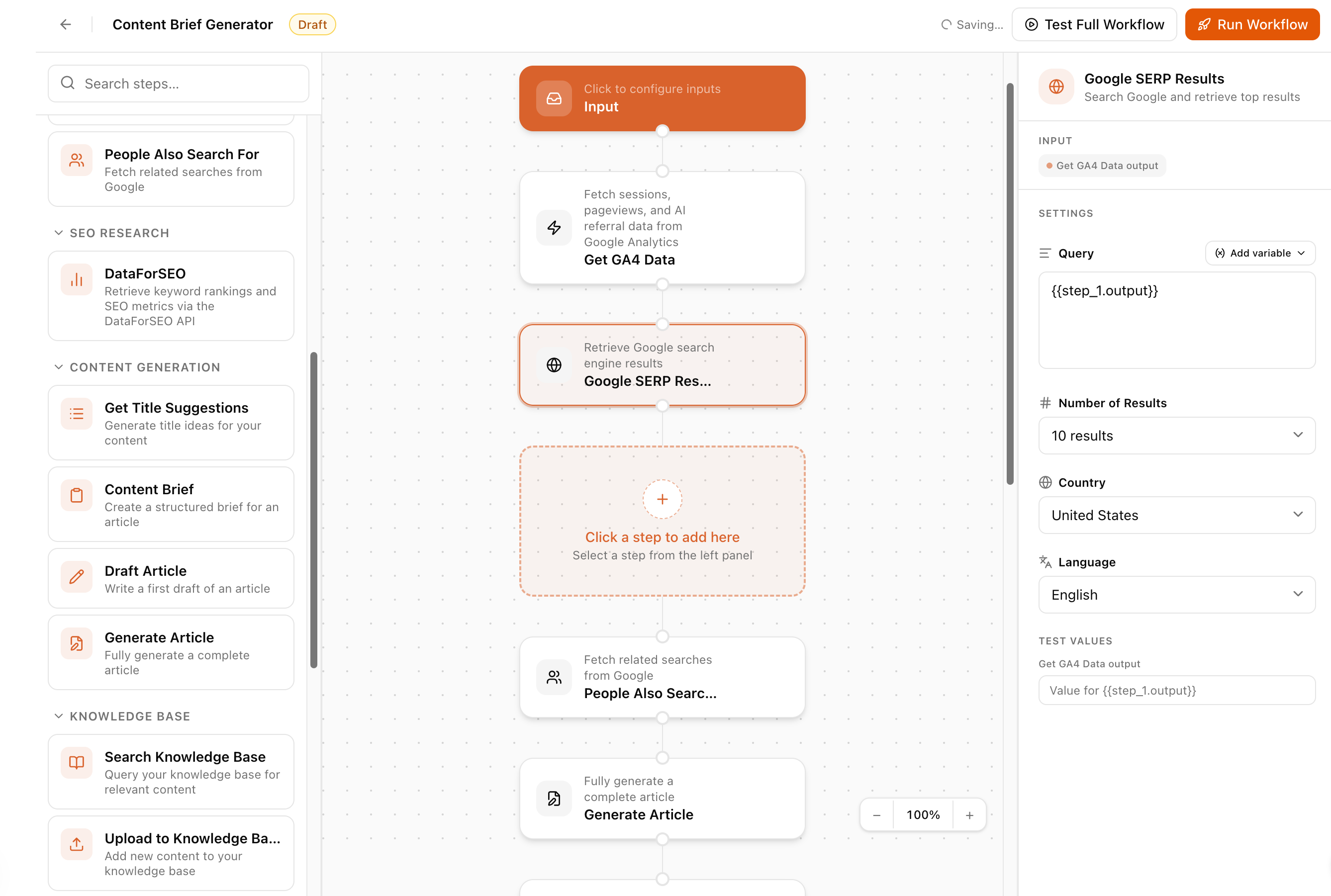
Task: Click the zoom plus control
Action: 969,814
